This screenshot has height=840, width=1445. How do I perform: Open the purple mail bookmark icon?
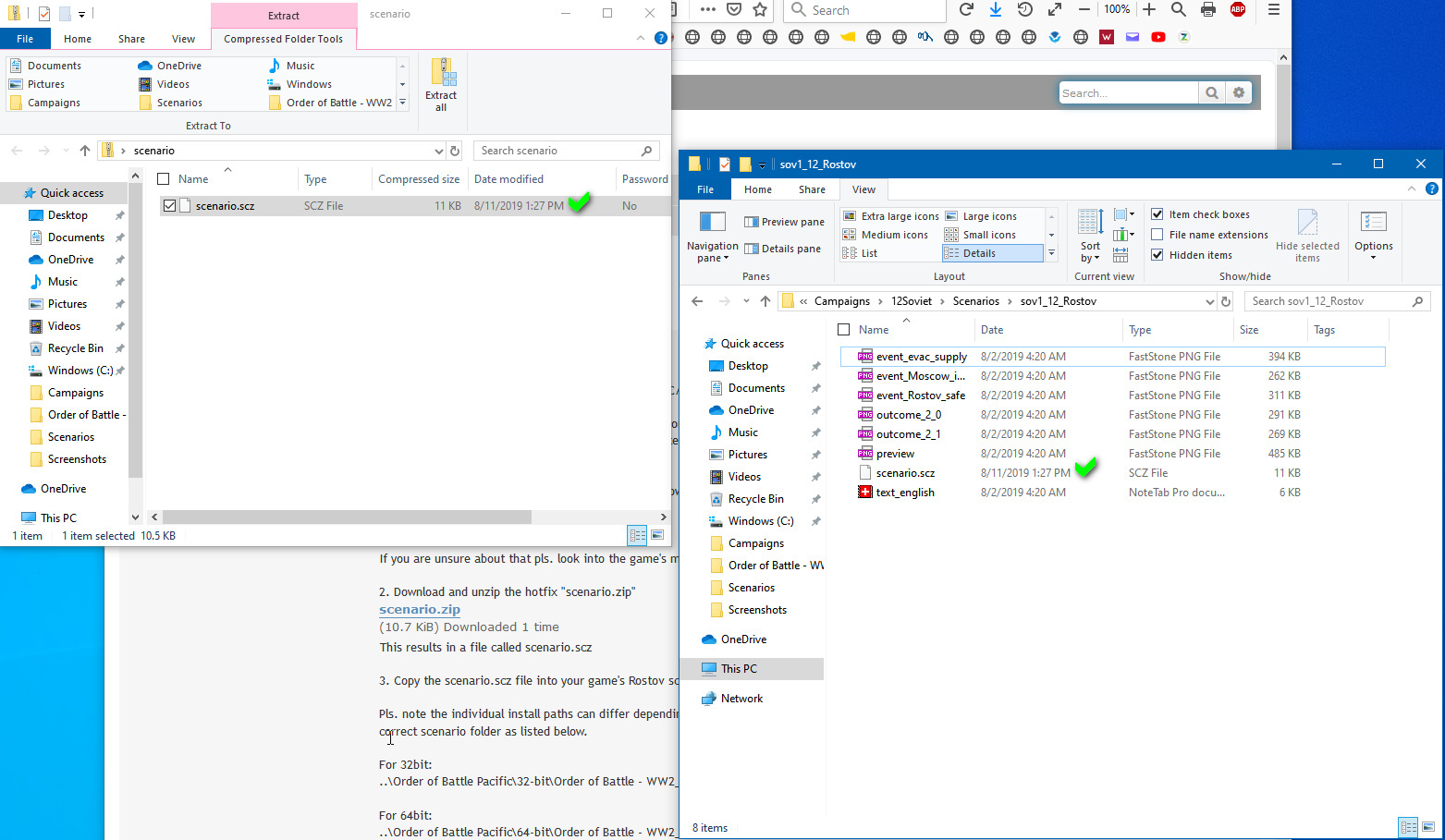tap(1133, 37)
